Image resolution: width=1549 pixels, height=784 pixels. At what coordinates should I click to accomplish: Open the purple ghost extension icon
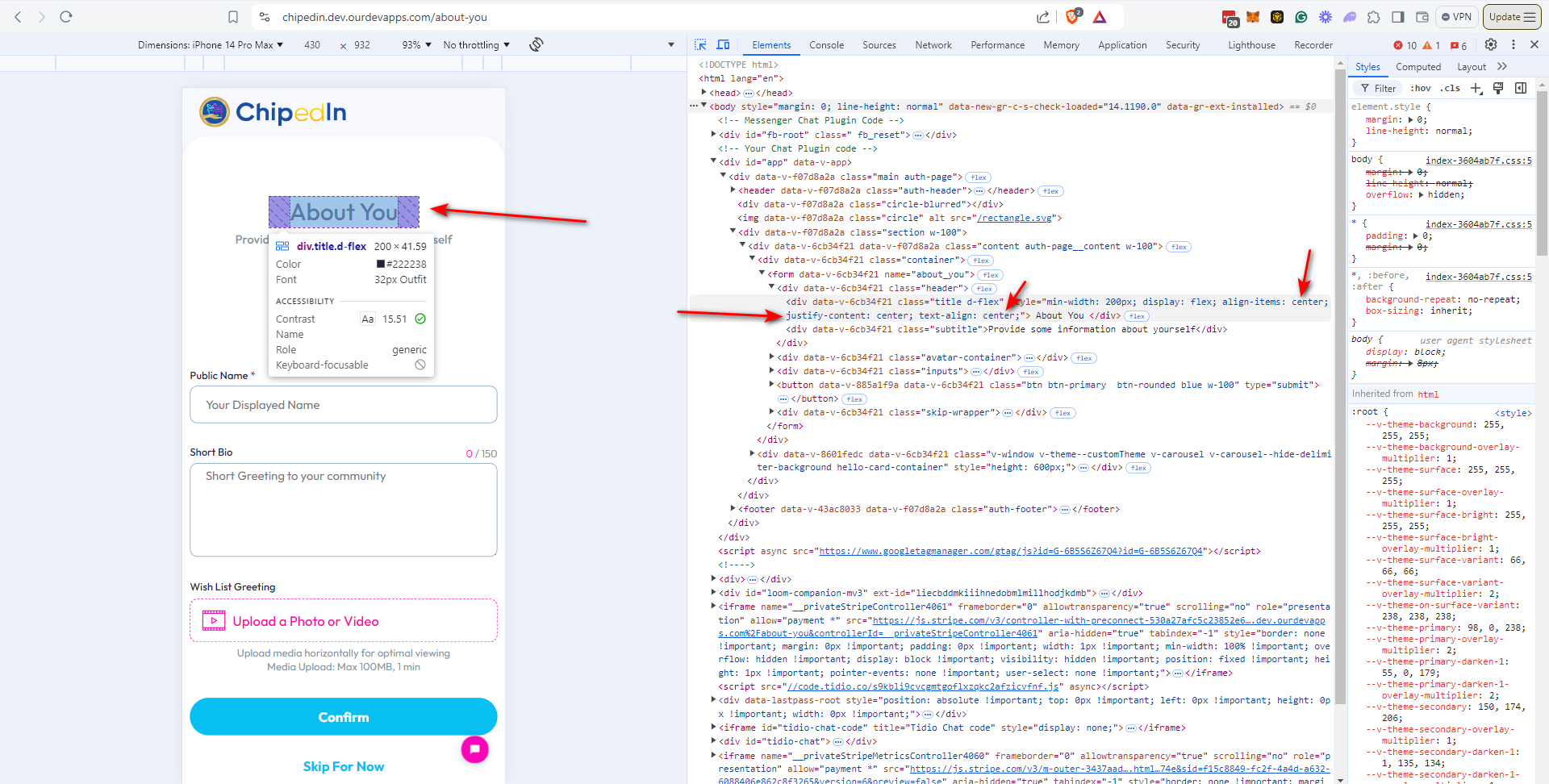point(1350,17)
